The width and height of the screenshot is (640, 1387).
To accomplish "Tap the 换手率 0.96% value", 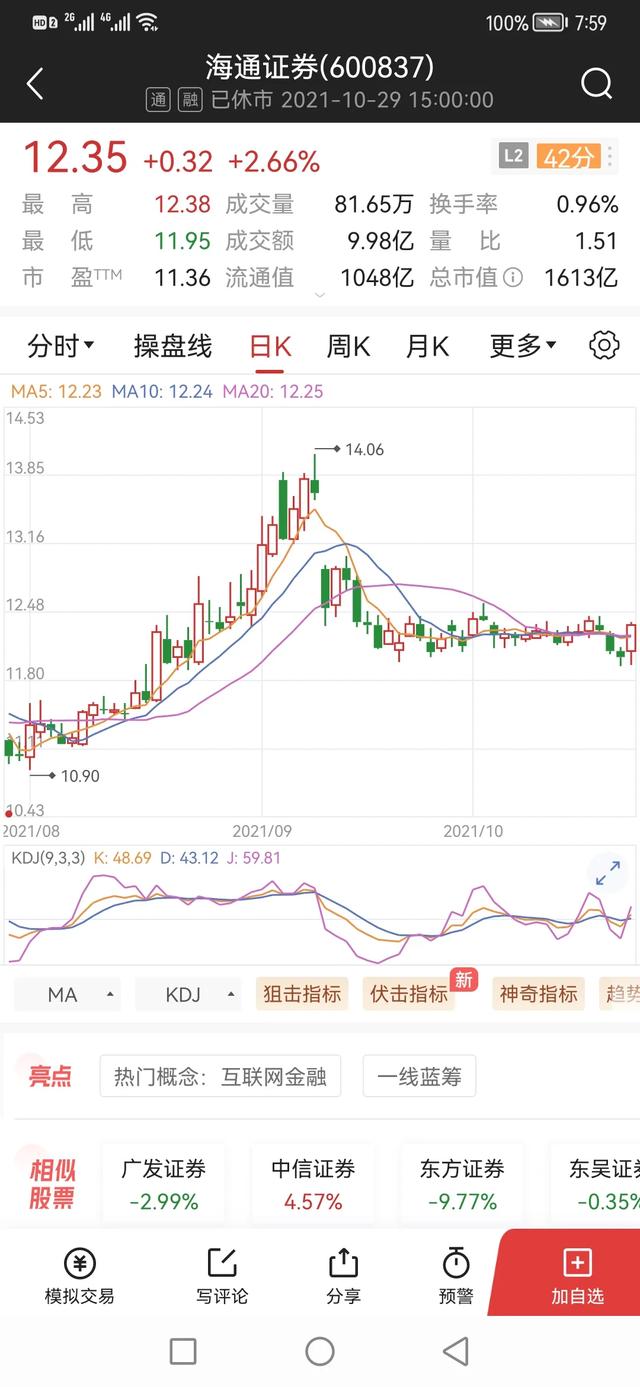I will 587,205.
